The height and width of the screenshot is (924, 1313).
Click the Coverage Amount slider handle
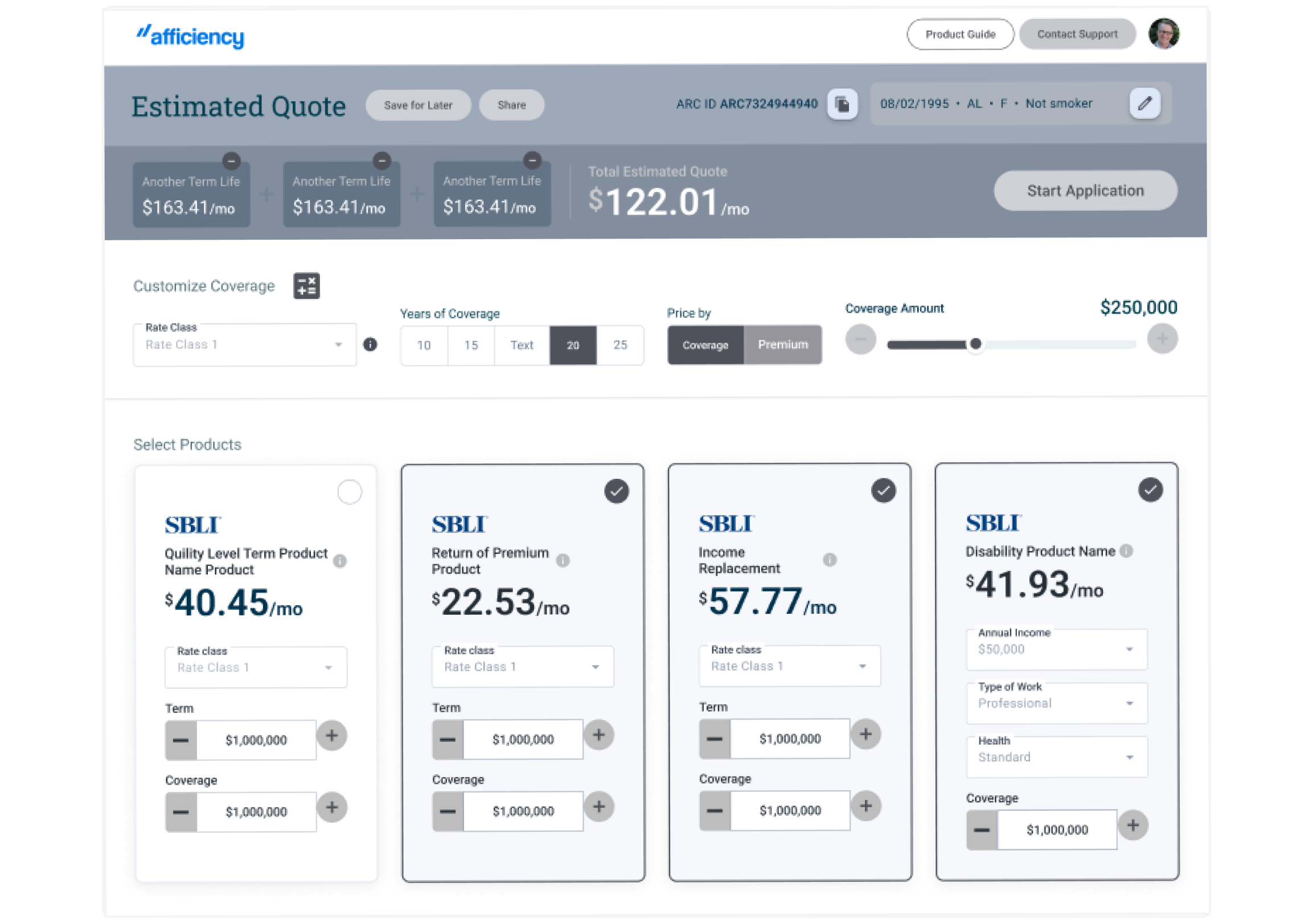pos(975,344)
